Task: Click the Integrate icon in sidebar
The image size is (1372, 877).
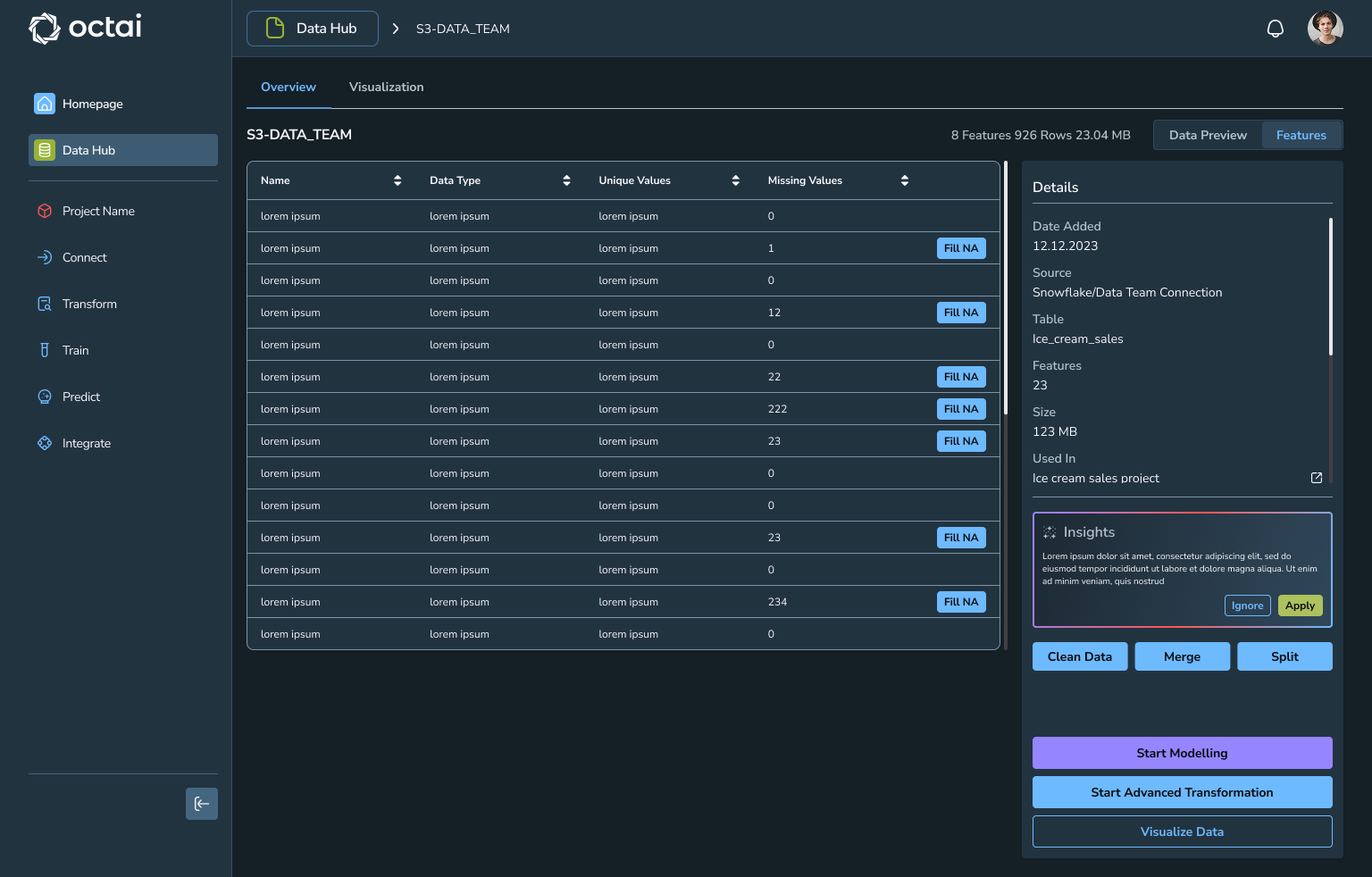Action: click(x=45, y=443)
